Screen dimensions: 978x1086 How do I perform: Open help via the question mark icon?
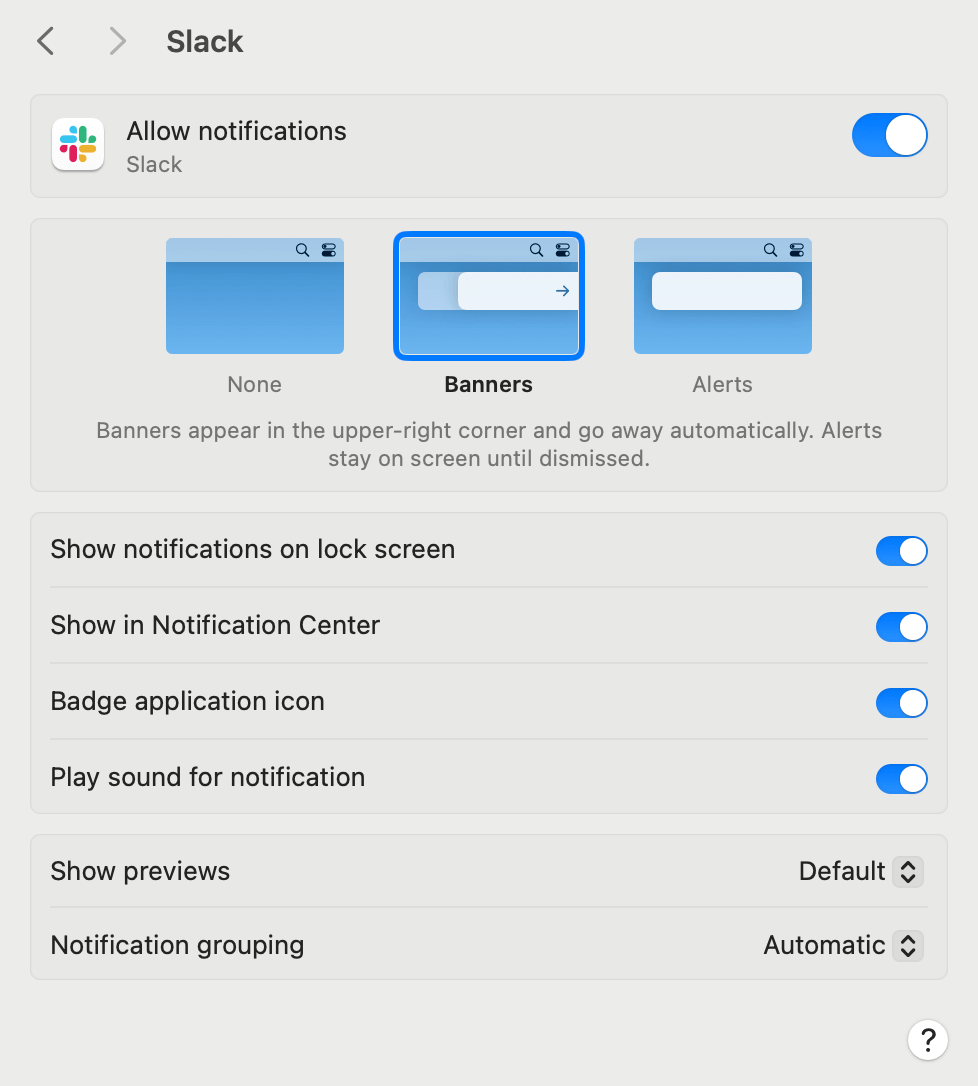pyautogui.click(x=927, y=1040)
